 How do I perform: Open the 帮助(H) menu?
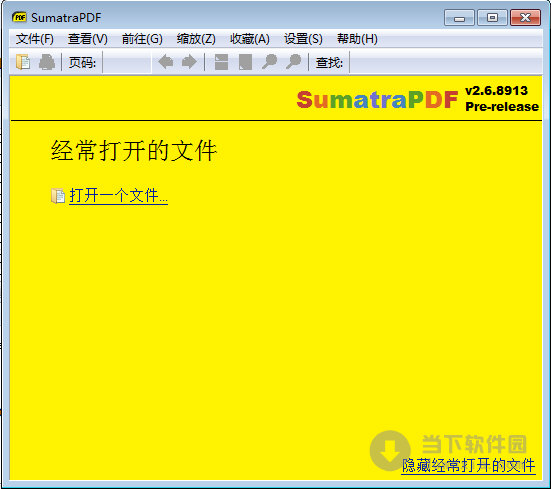point(357,39)
